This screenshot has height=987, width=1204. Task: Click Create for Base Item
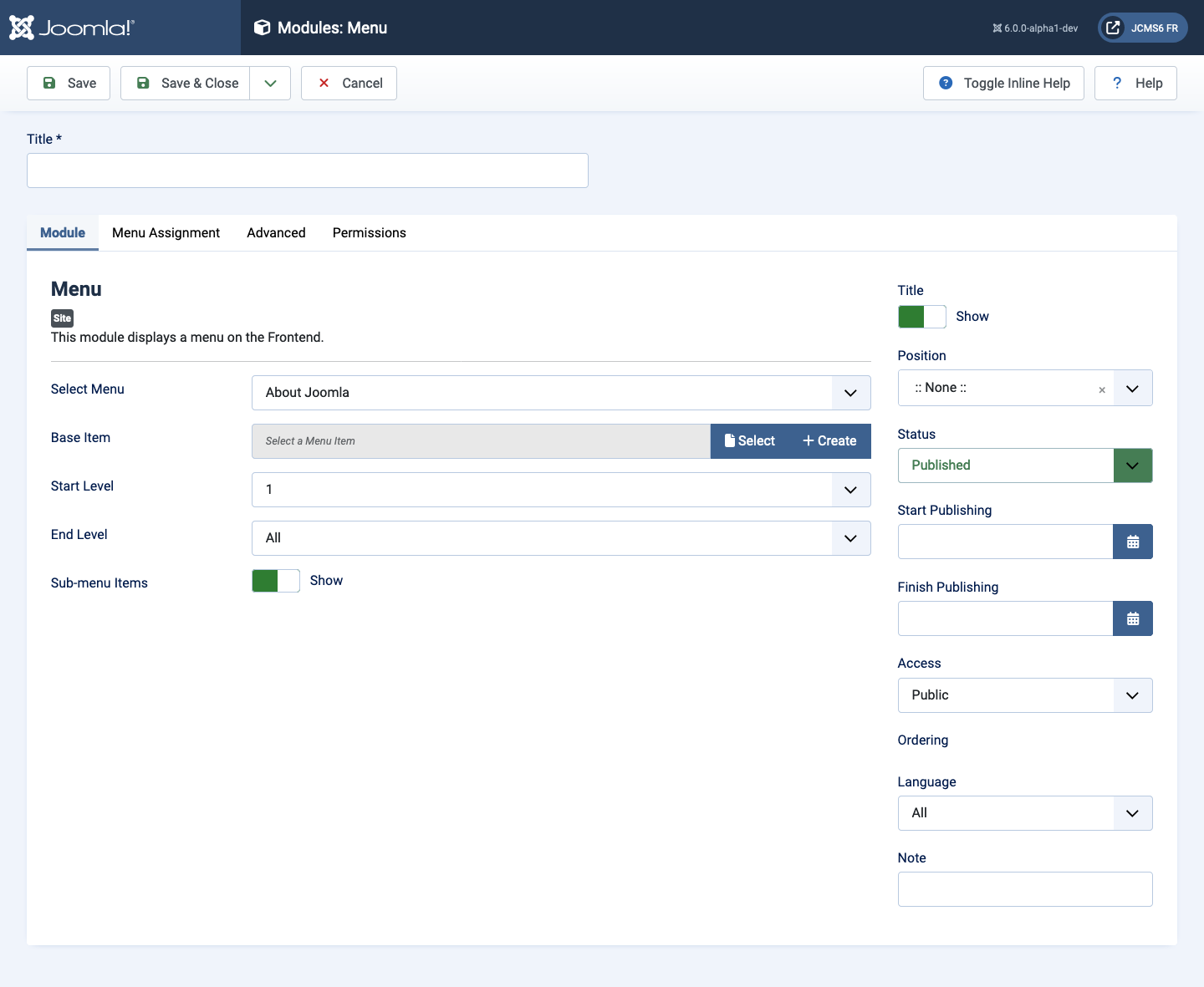[x=829, y=441]
